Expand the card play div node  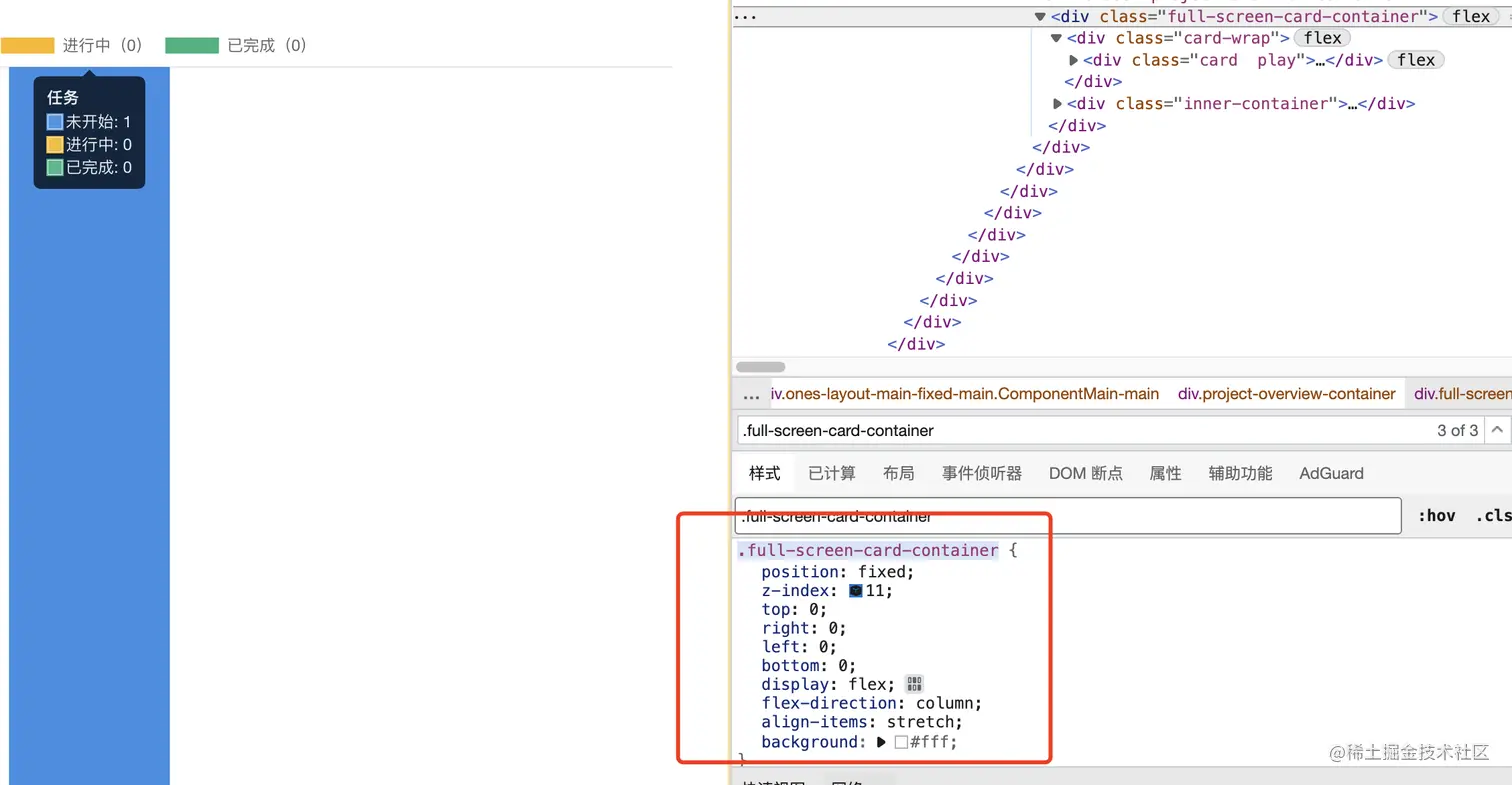pyautogui.click(x=1074, y=60)
